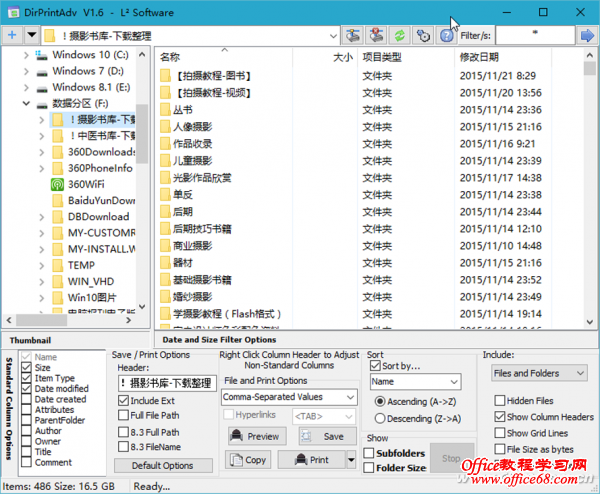Screen dimensions: 600x494
Task: Expand the 360Downloads tree node
Action: [x=41, y=152]
